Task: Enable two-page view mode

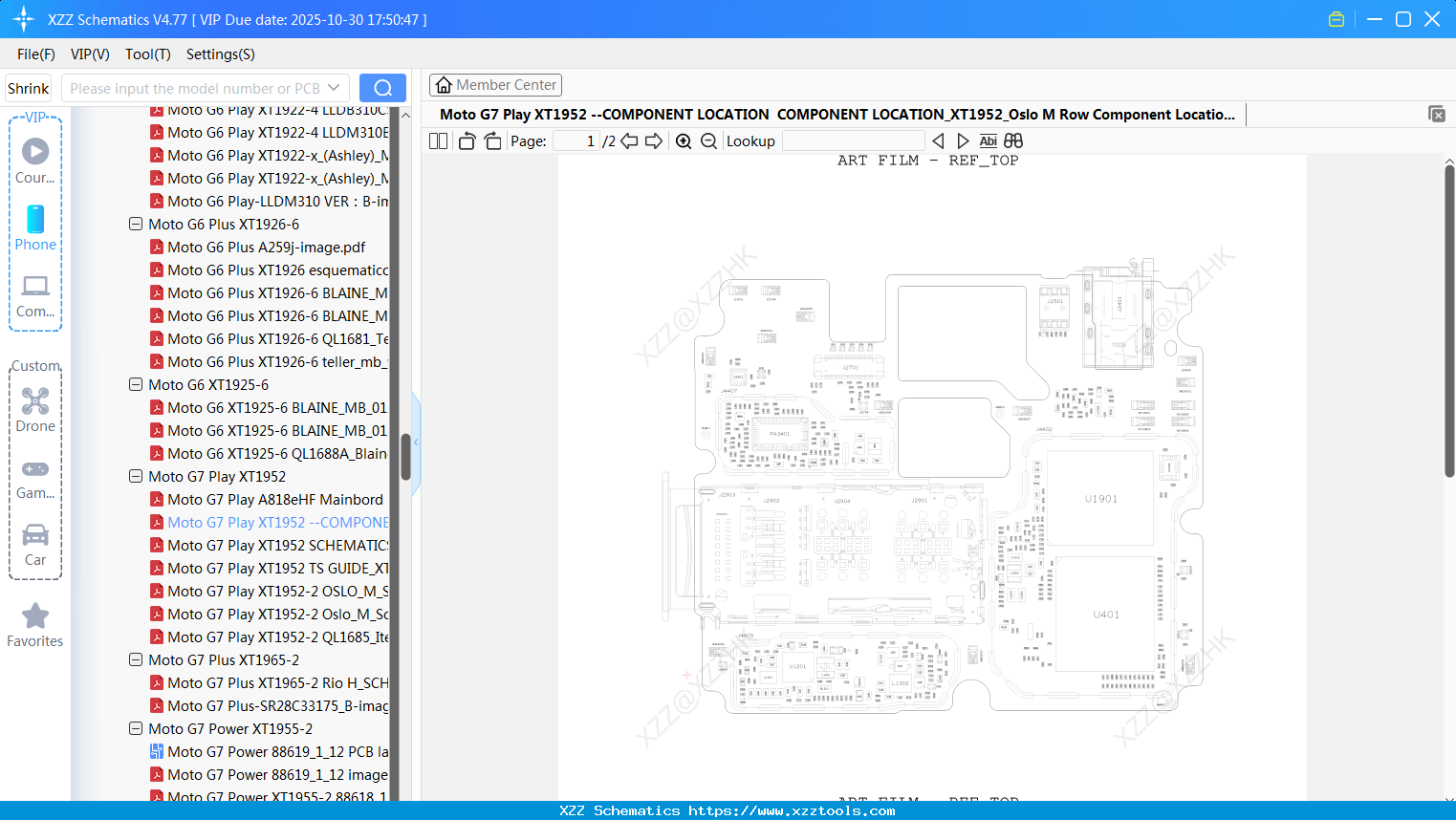Action: (437, 140)
